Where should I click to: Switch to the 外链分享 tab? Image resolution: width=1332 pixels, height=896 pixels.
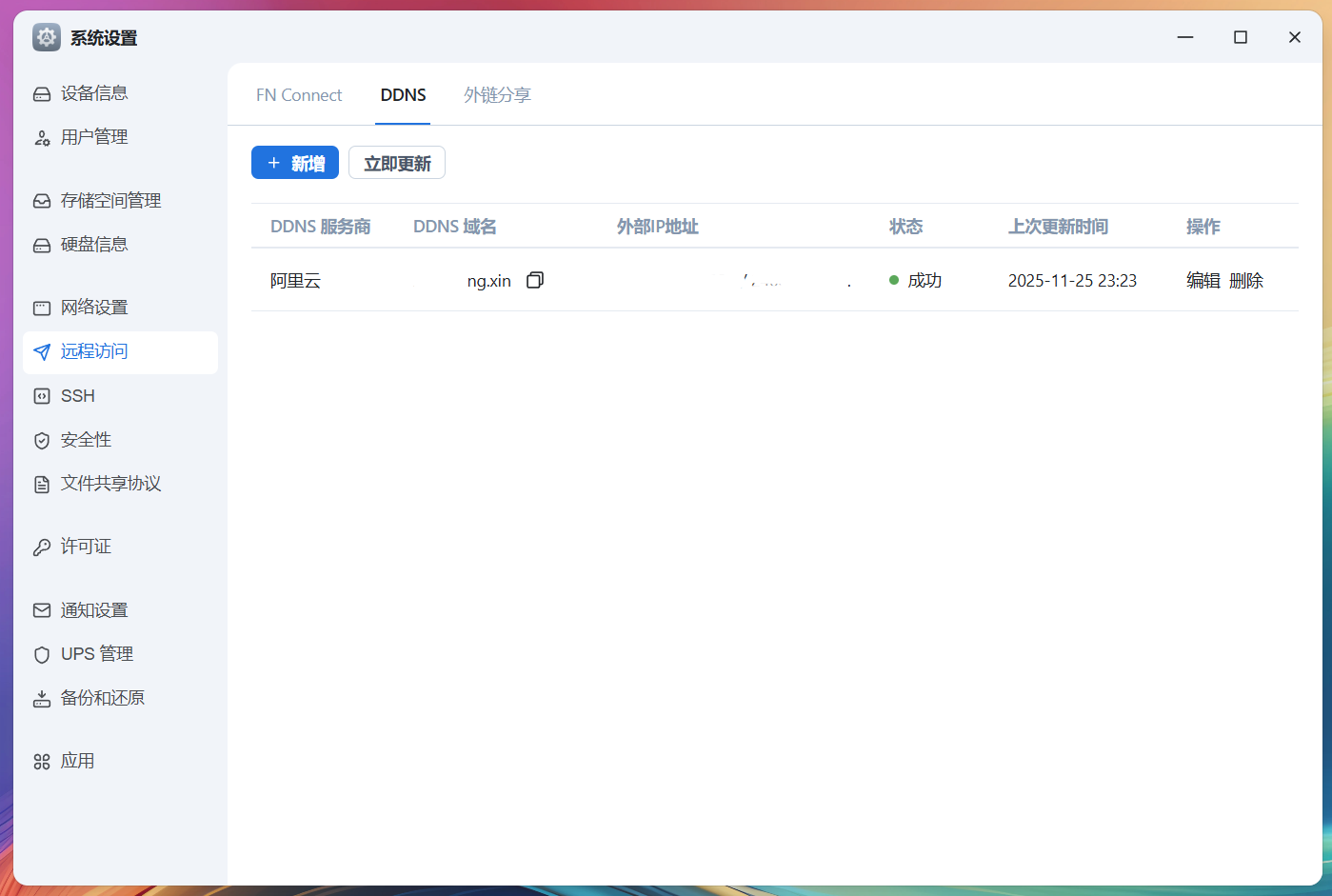pos(497,95)
